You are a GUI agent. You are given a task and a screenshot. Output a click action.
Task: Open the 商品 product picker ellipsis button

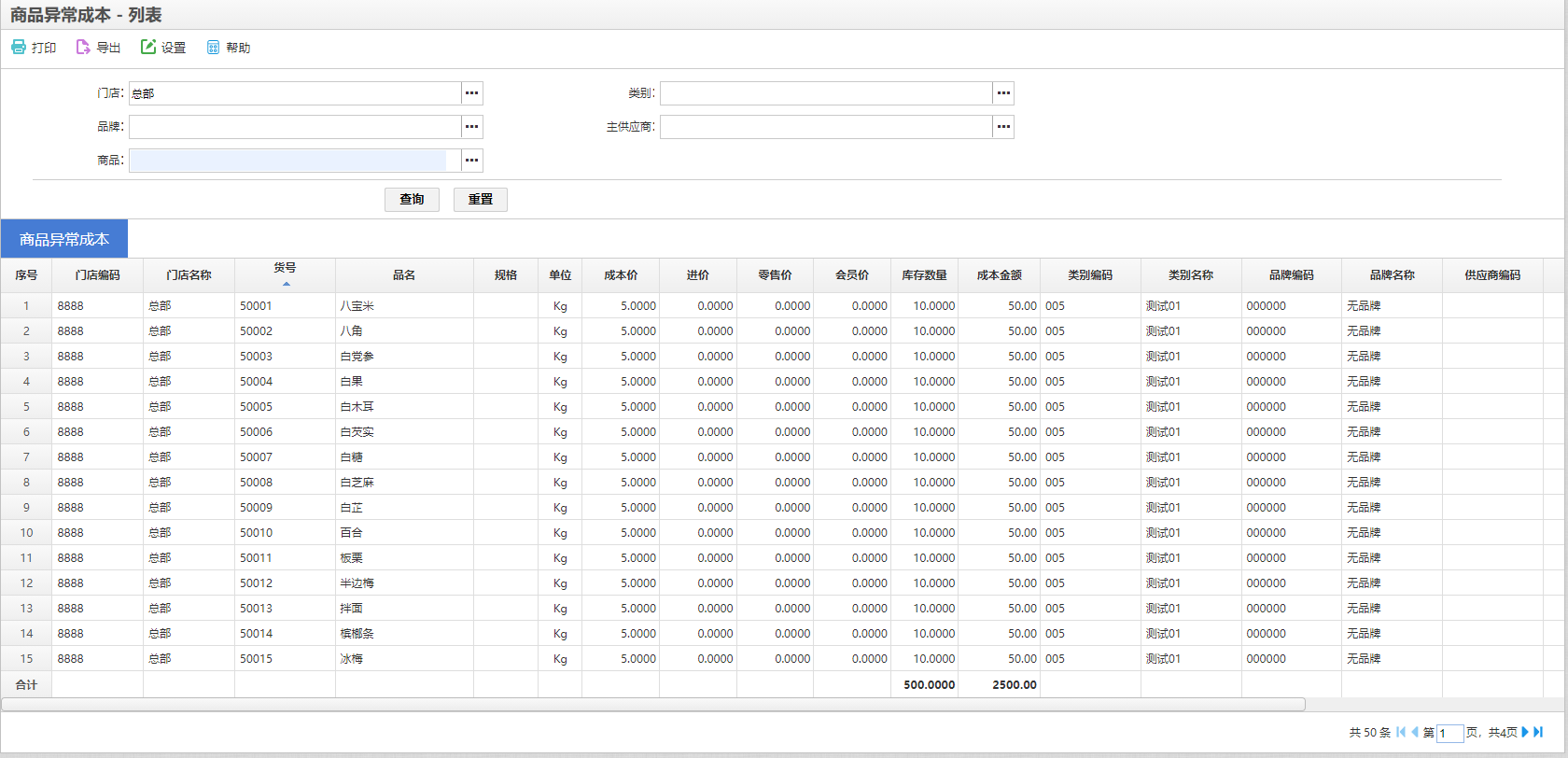coord(472,161)
